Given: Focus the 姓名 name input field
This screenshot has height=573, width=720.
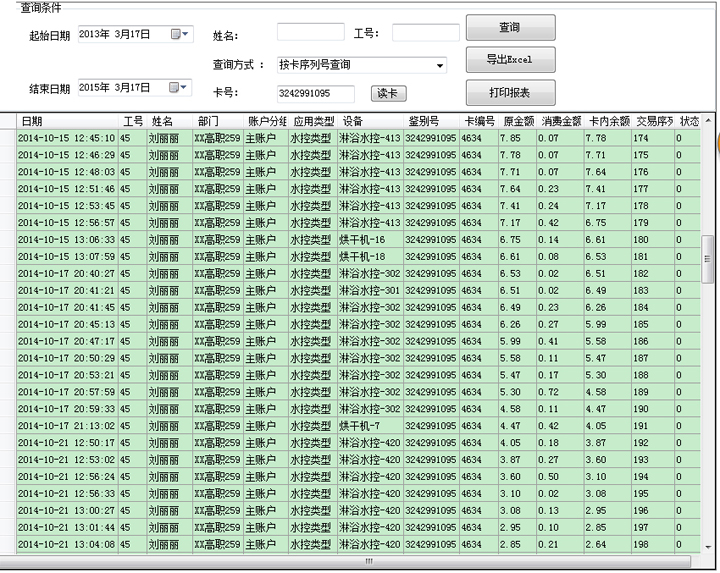Looking at the screenshot, I should coord(310,34).
